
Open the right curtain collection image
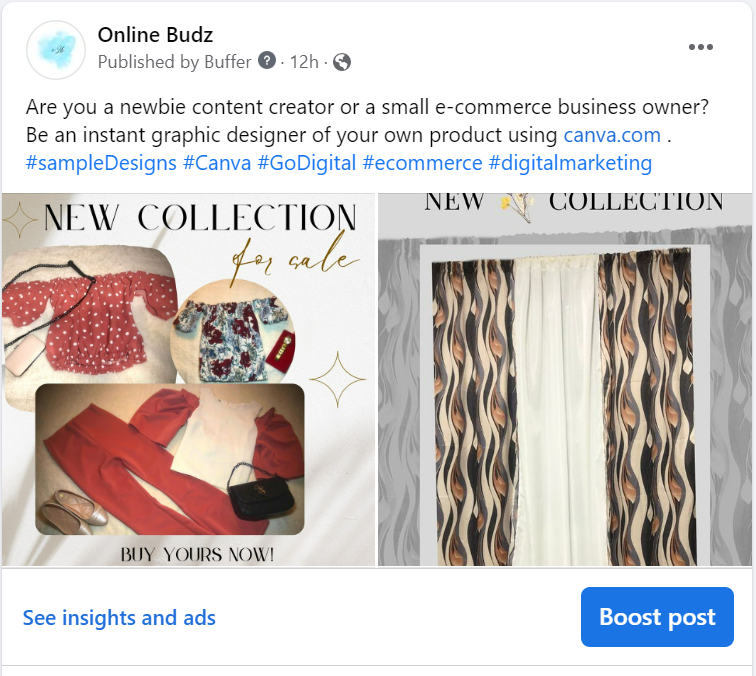pos(567,380)
